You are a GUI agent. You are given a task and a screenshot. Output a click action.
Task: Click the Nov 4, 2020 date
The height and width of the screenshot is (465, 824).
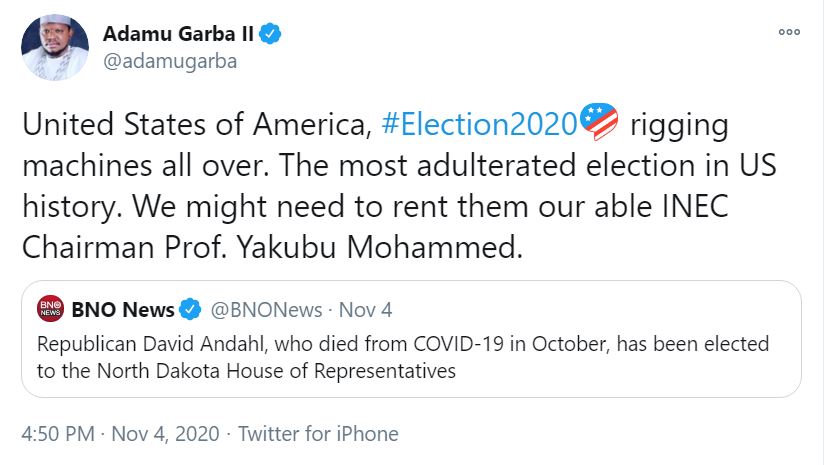pos(164,434)
